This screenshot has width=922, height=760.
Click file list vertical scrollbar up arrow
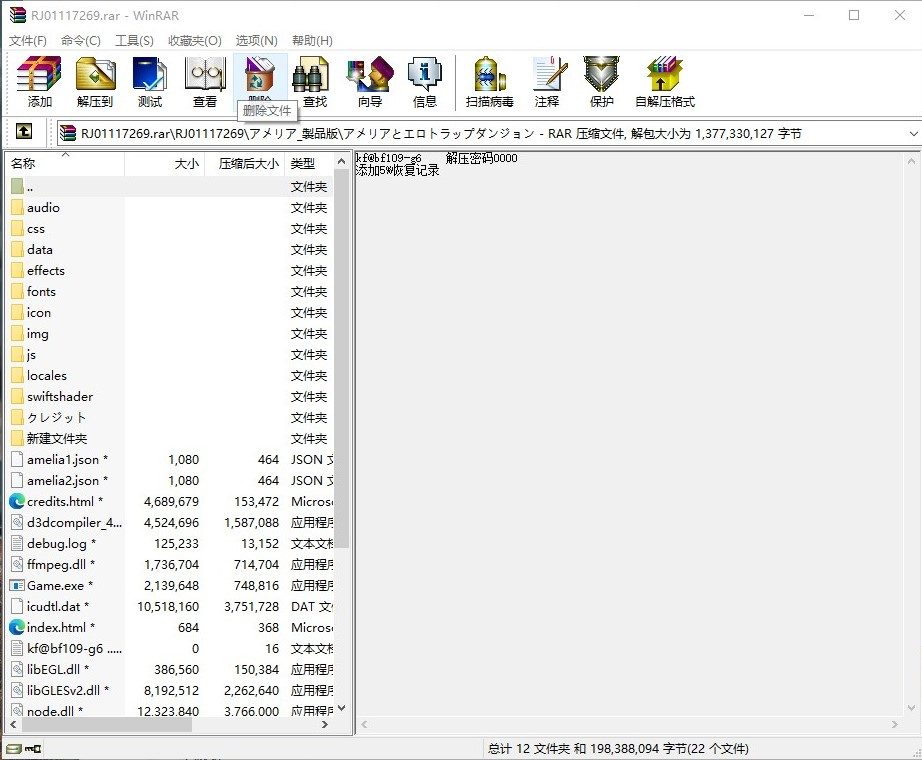pyautogui.click(x=342, y=161)
